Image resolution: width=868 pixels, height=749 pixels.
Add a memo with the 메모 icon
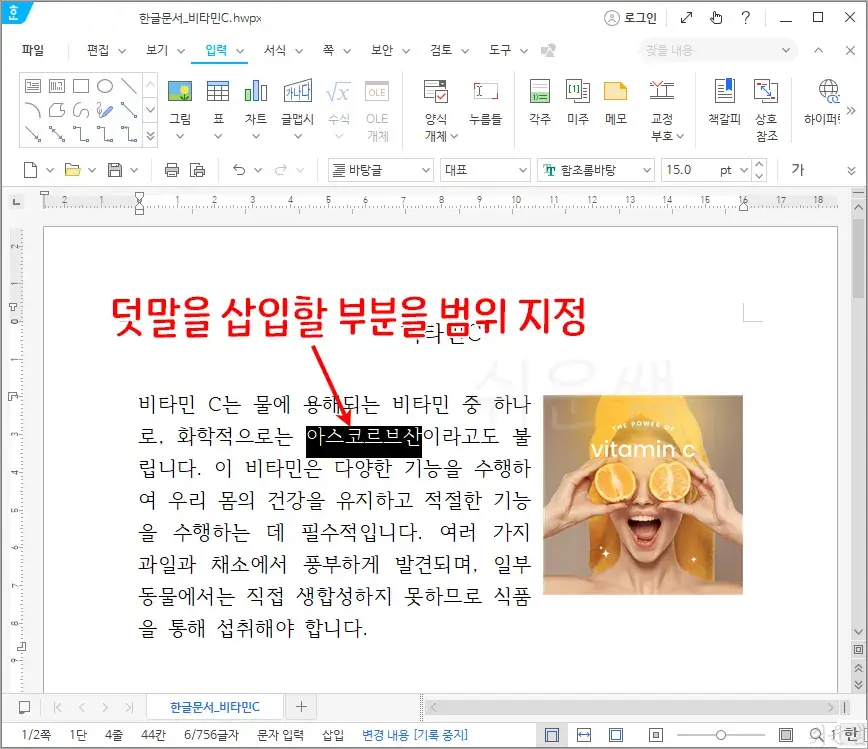pyautogui.click(x=616, y=100)
